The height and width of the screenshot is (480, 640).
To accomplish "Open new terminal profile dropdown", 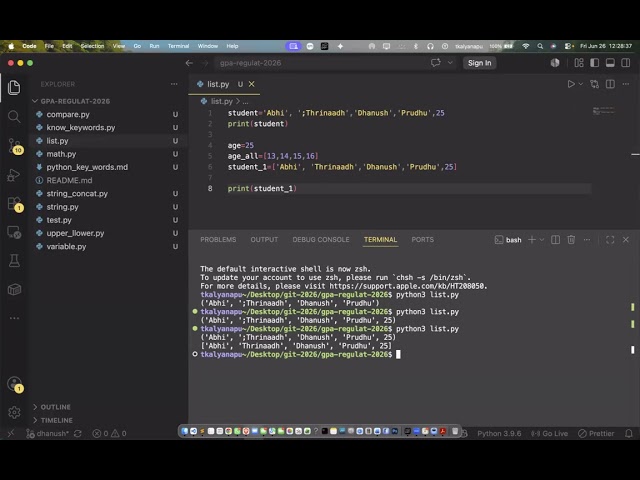I will (542, 240).
